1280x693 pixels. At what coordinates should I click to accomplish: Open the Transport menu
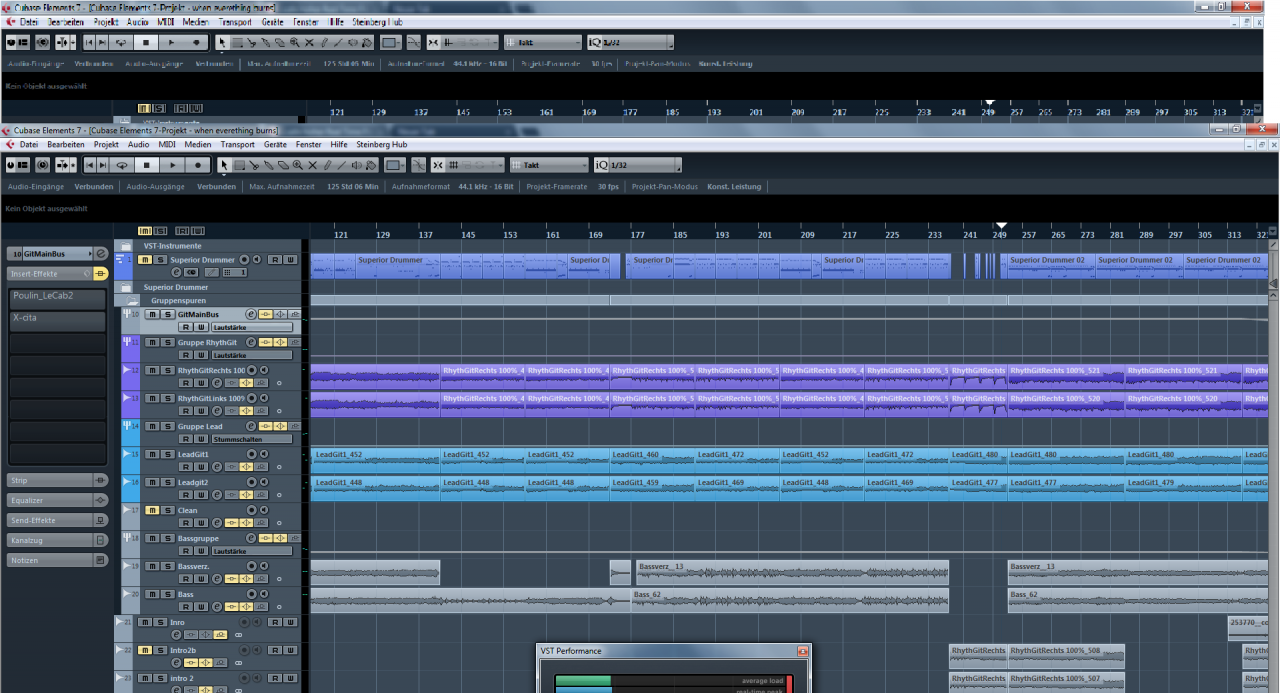tap(238, 144)
